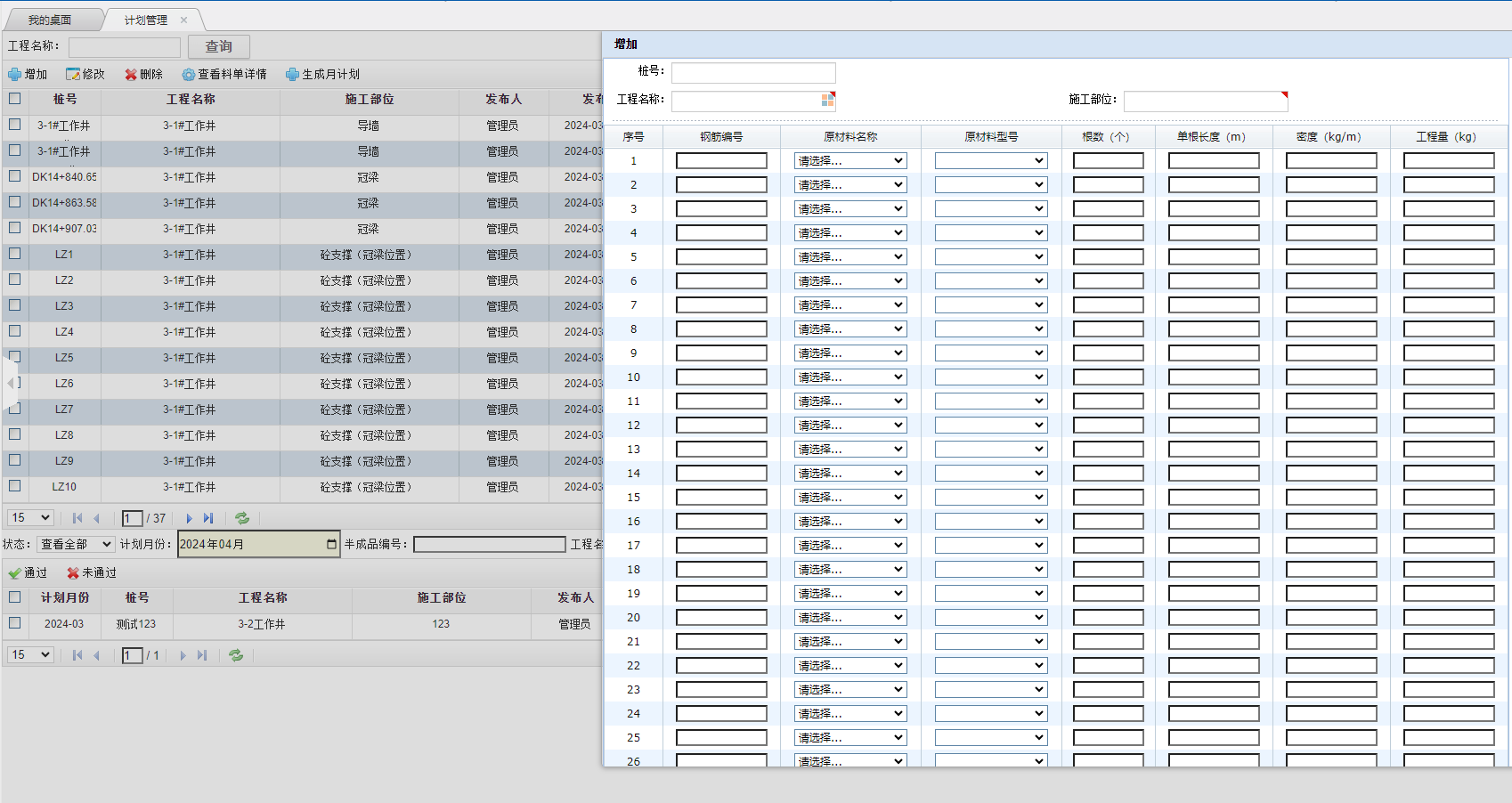Check the LZ1 row checkbox
1512x803 pixels.
(x=15, y=254)
